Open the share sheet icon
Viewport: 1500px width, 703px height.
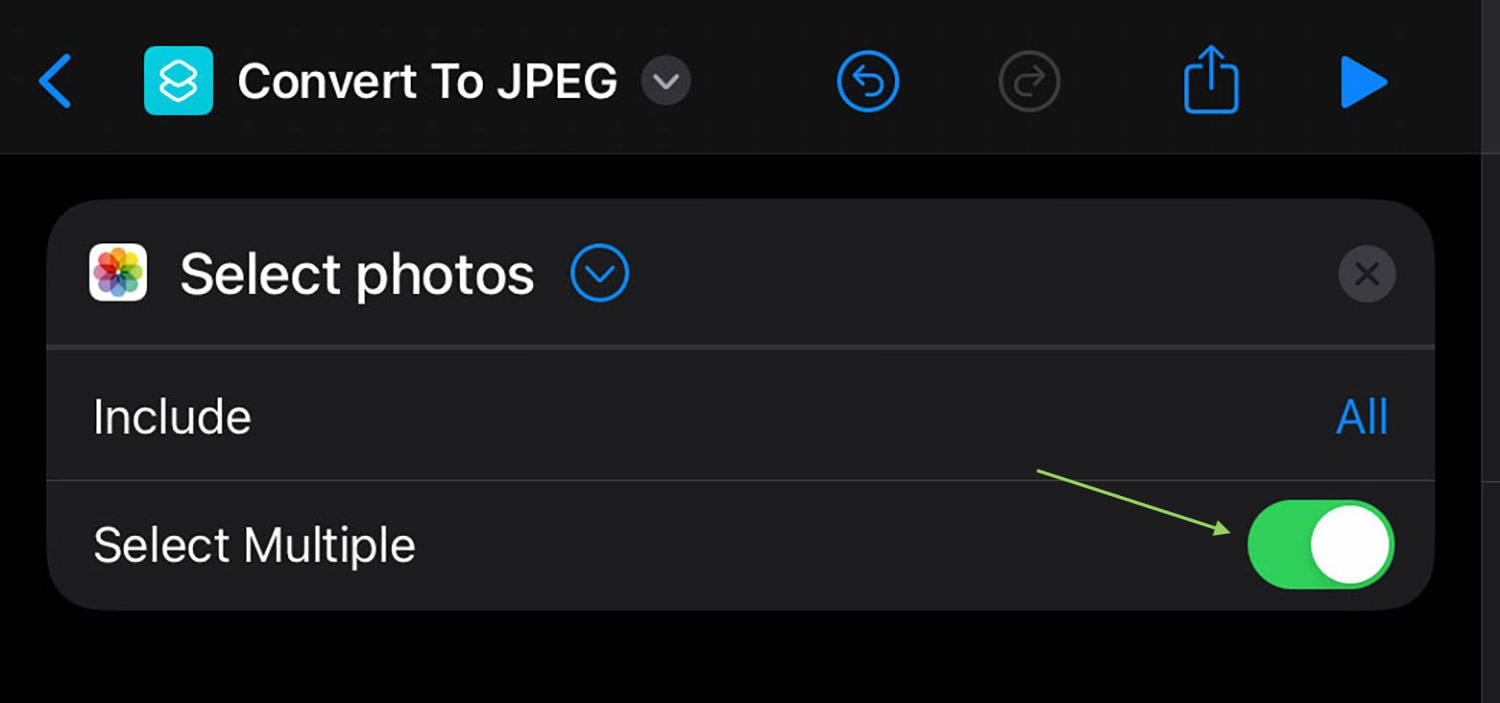pos(1211,78)
